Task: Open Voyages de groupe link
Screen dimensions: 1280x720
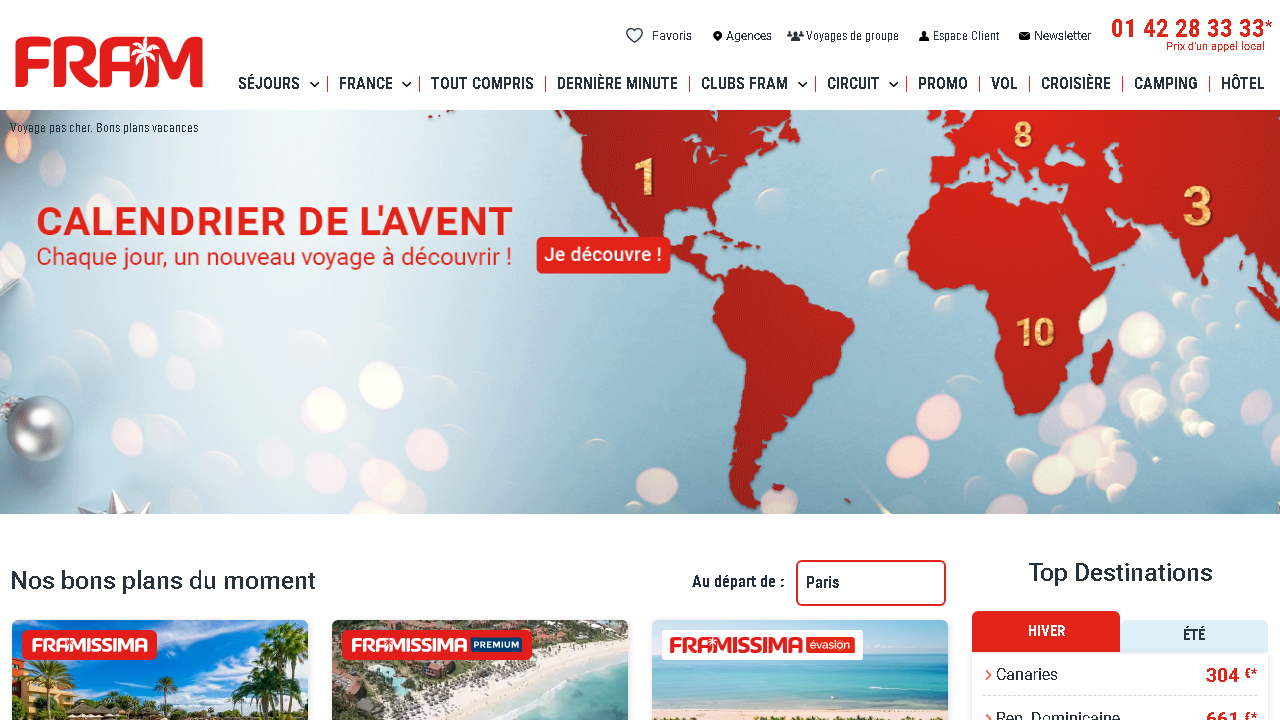Action: click(852, 36)
